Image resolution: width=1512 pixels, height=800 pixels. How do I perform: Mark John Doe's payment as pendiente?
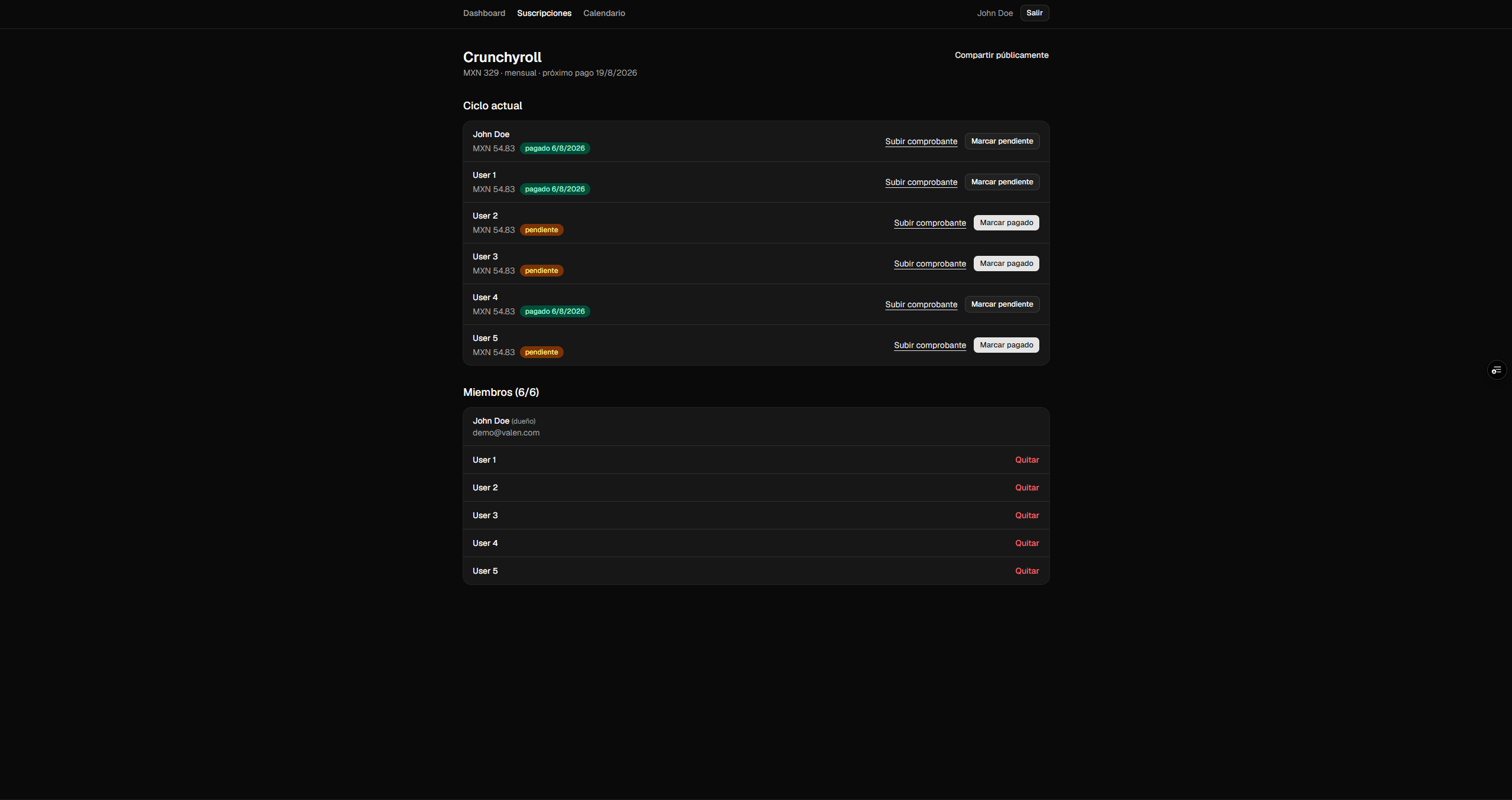pos(1002,141)
